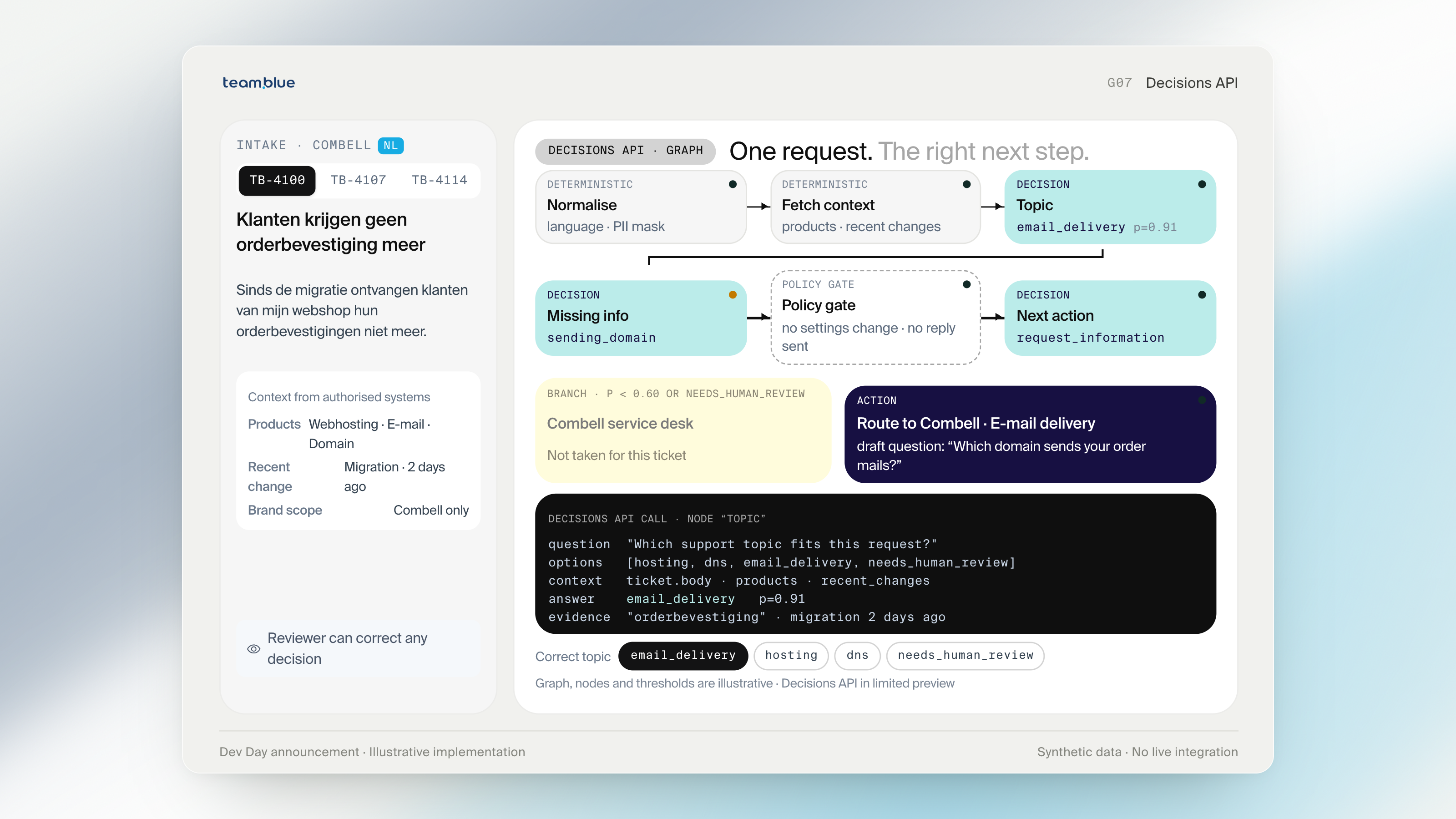Click the p=0.91 confidence in Topic node
Viewport: 1456px width, 819px height.
click(x=1155, y=227)
